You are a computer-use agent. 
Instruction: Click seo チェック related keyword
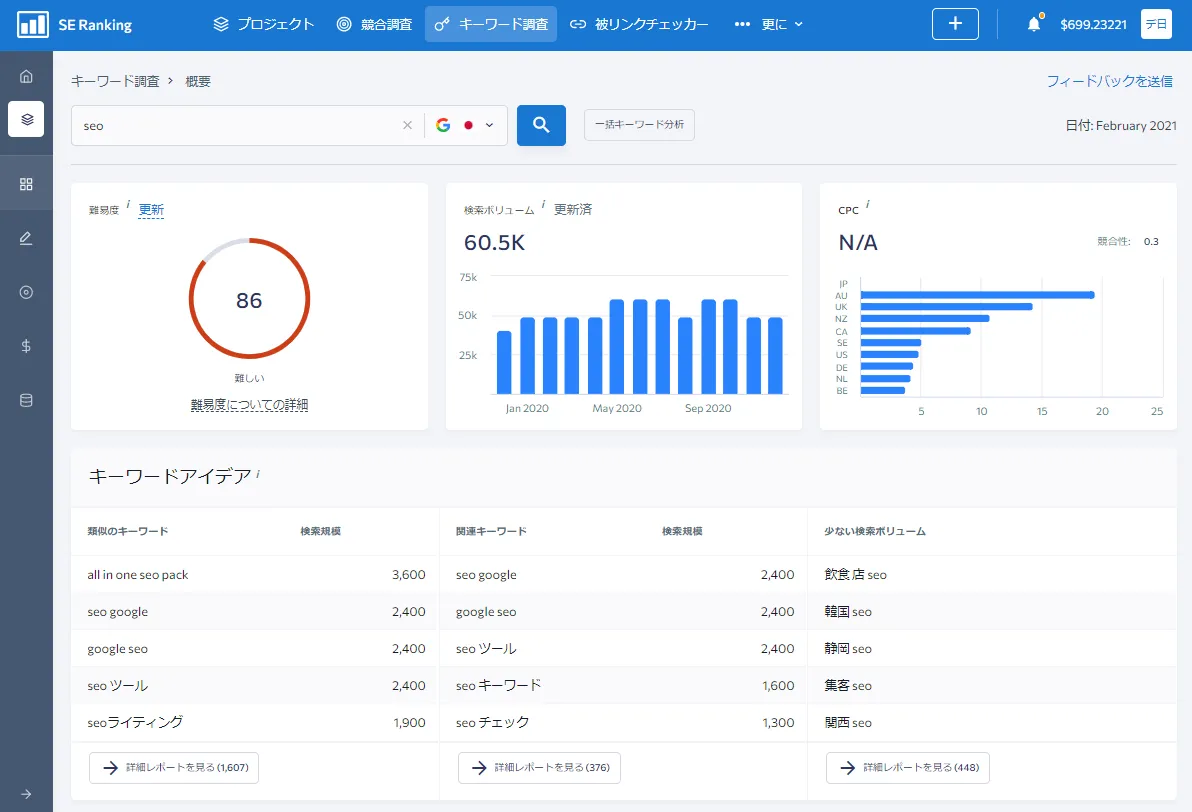pyautogui.click(x=493, y=722)
